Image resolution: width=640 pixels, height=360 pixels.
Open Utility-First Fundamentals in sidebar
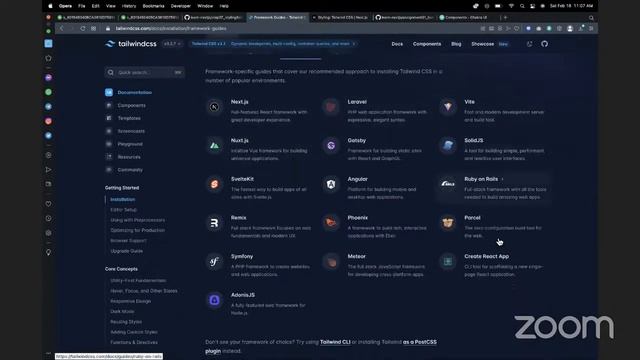tap(138, 281)
